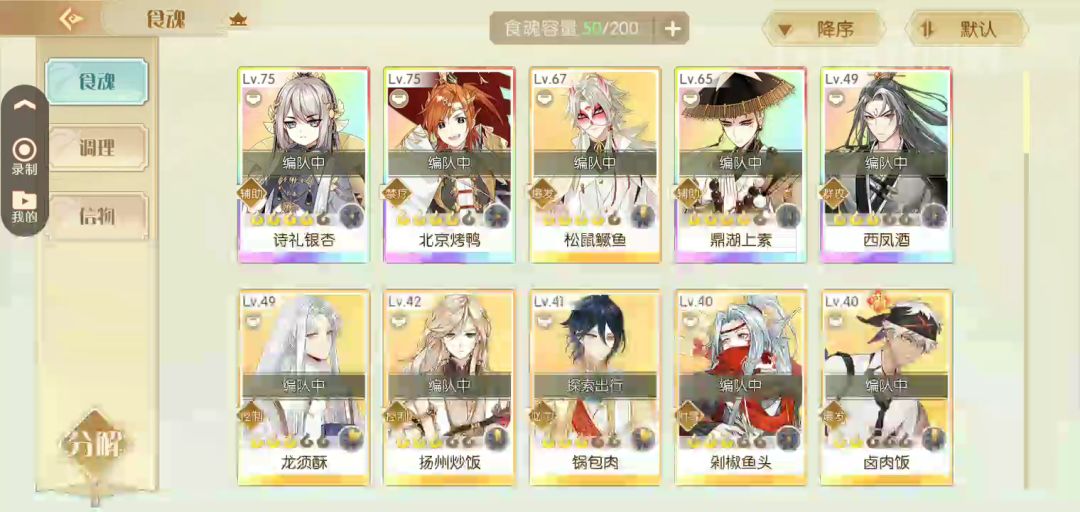Viewport: 1080px width, 512px height.
Task: Collapse the floating recorder panel chevron
Action: [25, 105]
